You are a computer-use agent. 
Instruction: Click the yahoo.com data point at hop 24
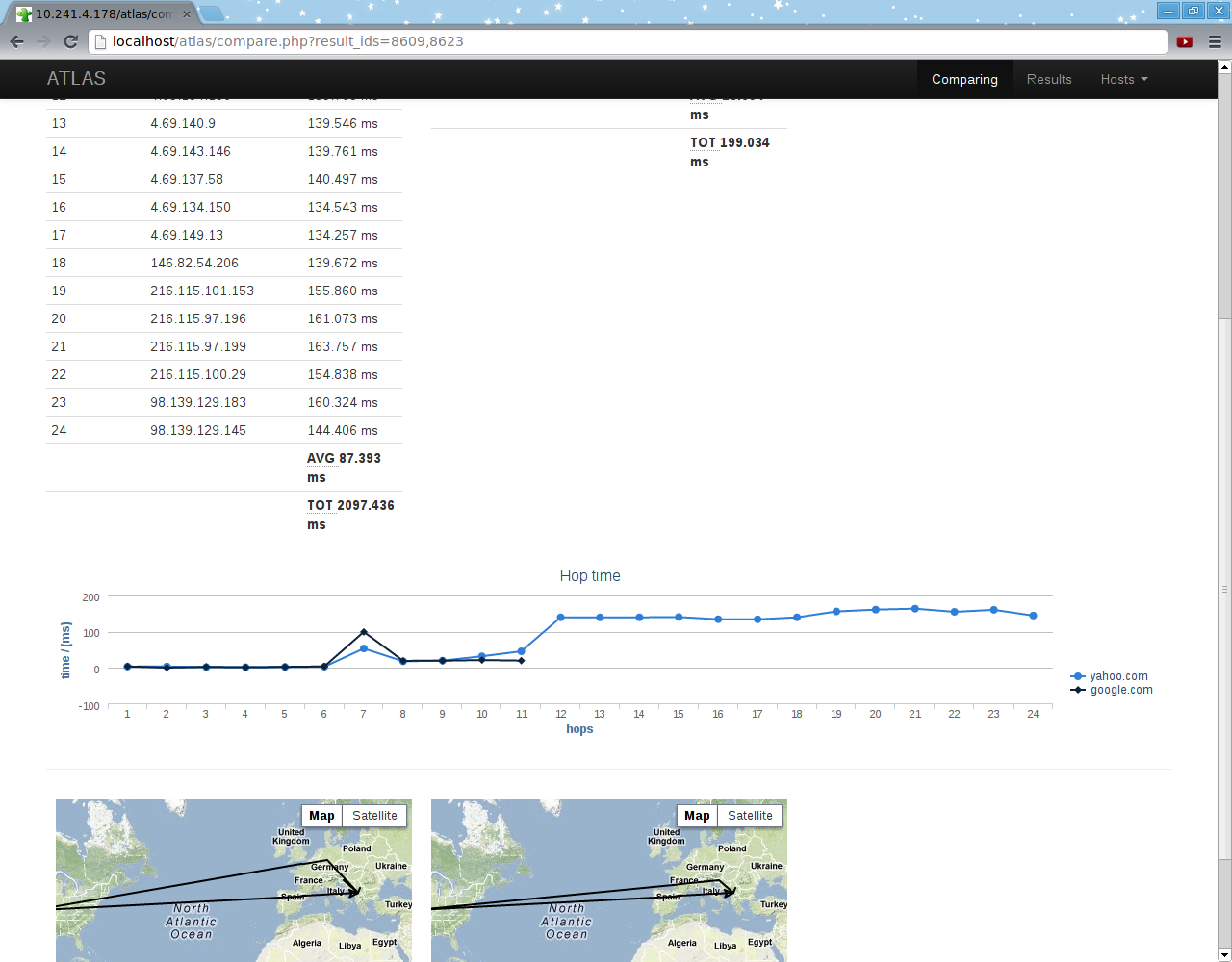[x=1033, y=616]
